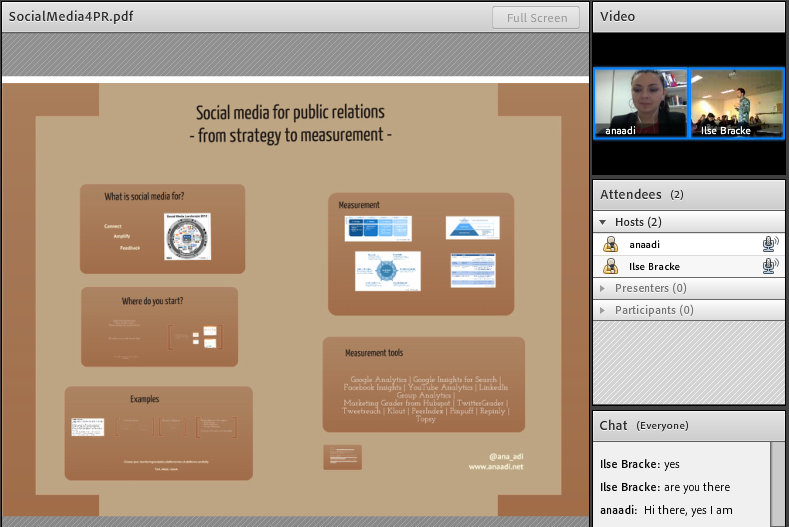
Task: Collapse the Hosts (2) group
Action: pos(603,222)
